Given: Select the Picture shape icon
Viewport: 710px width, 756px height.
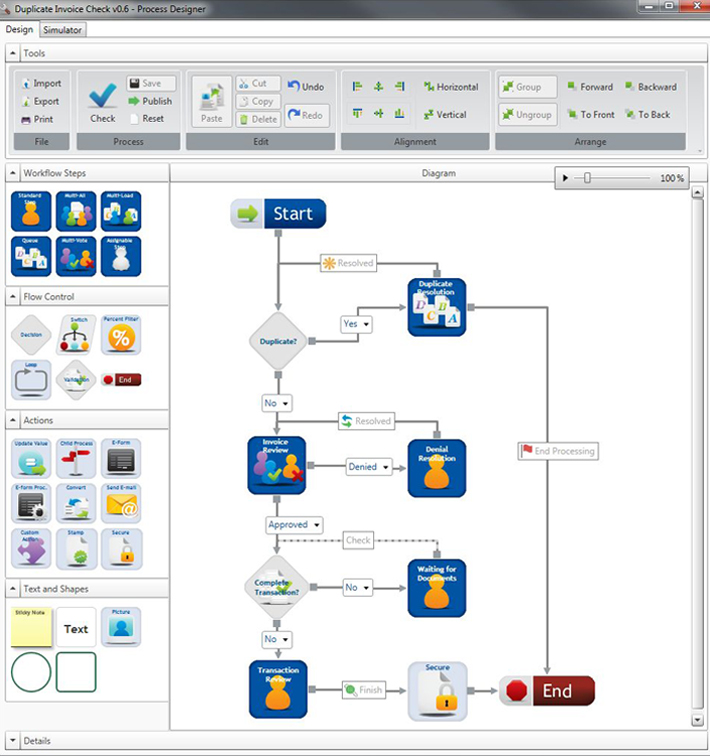Looking at the screenshot, I should pyautogui.click(x=121, y=627).
